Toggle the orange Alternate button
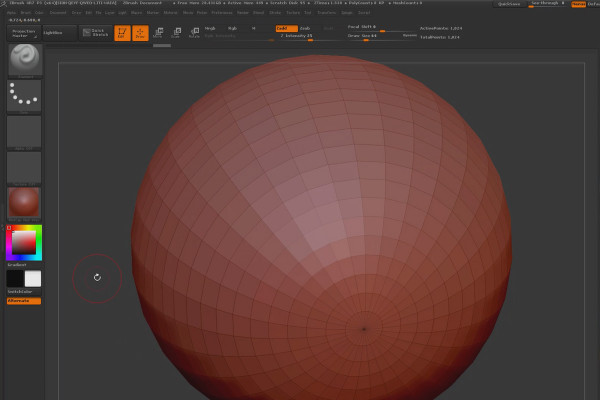Screen dimensions: 600x400 [24, 301]
